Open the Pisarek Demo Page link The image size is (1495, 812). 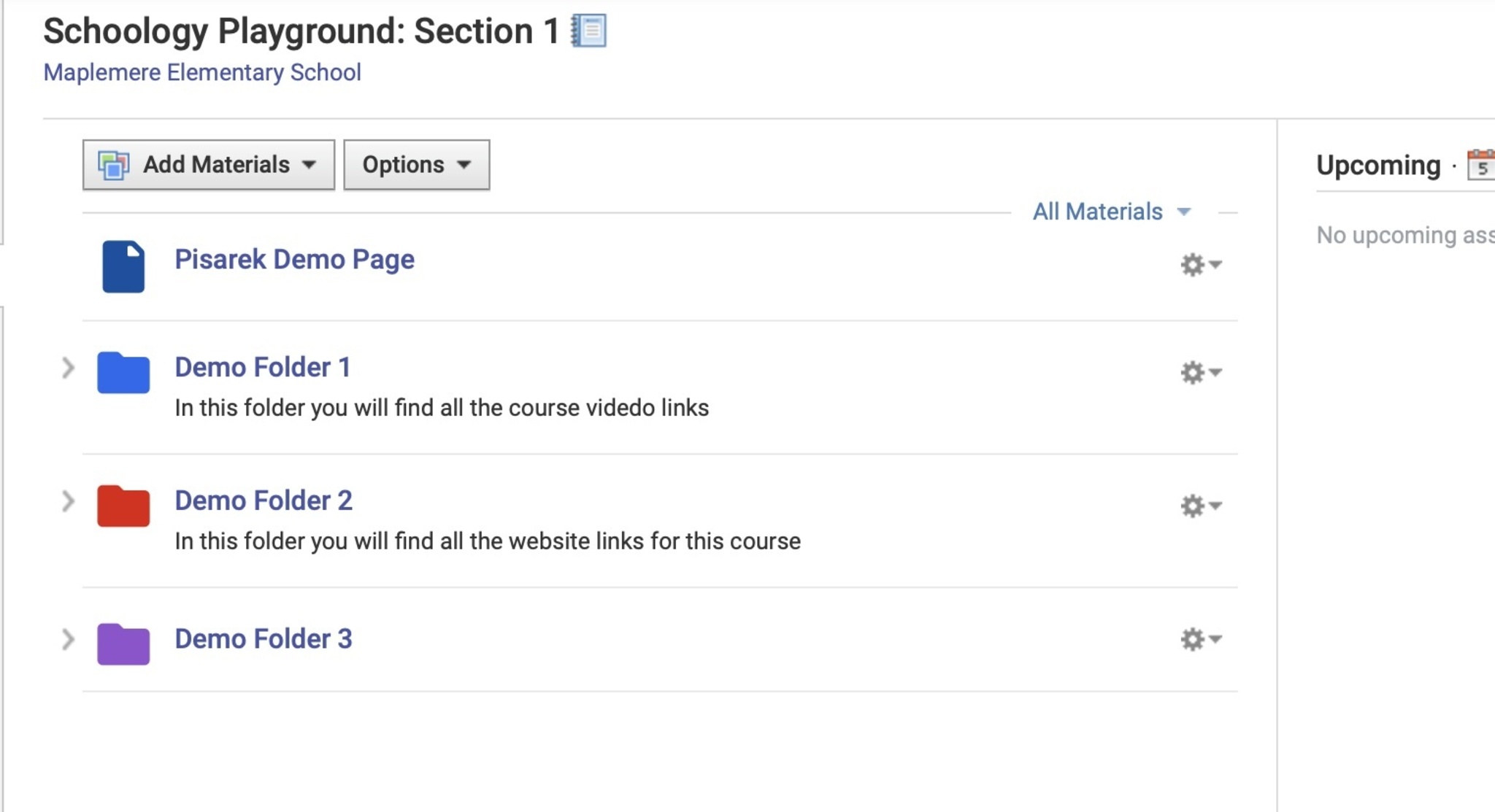(x=294, y=259)
